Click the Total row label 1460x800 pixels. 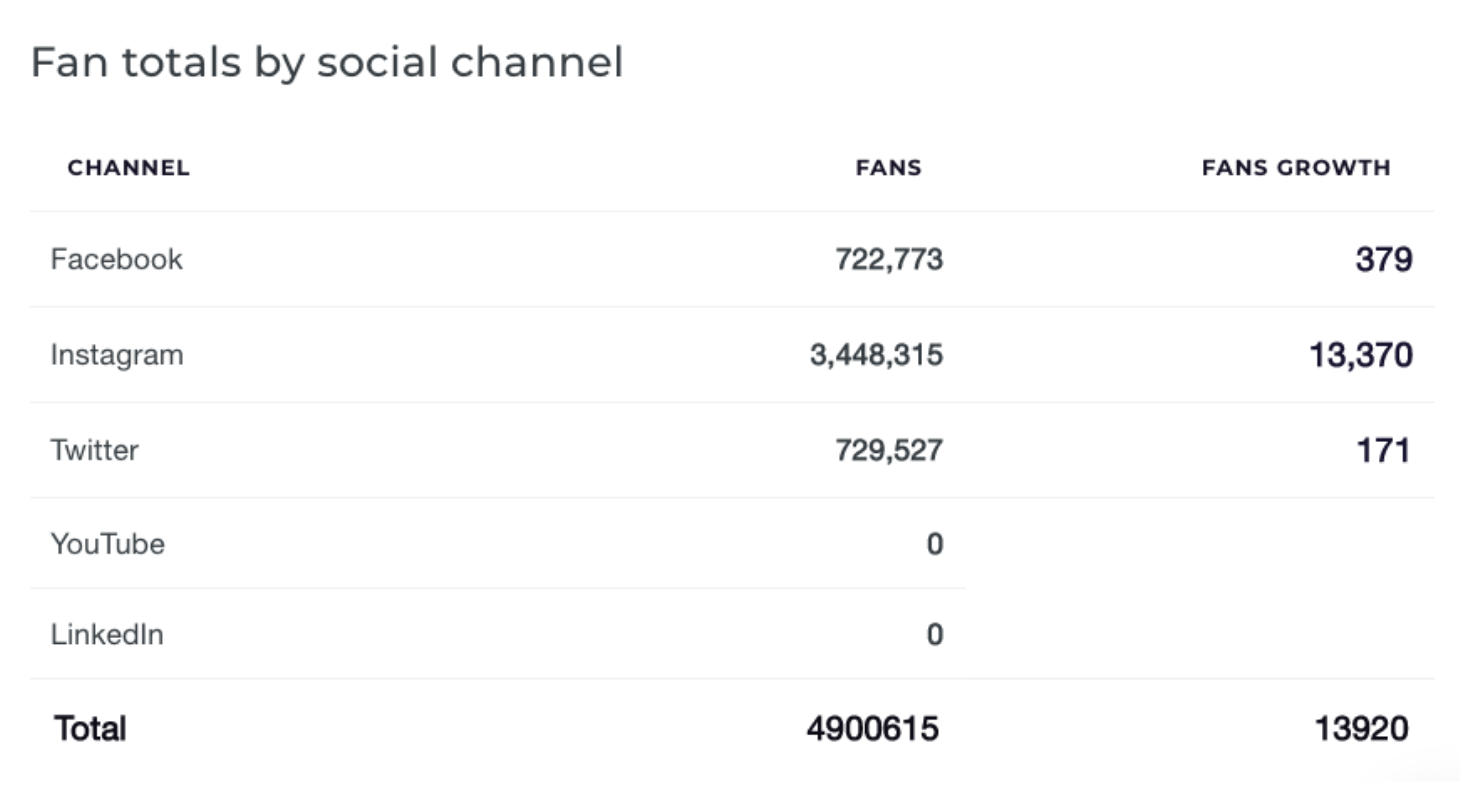pyautogui.click(x=90, y=728)
